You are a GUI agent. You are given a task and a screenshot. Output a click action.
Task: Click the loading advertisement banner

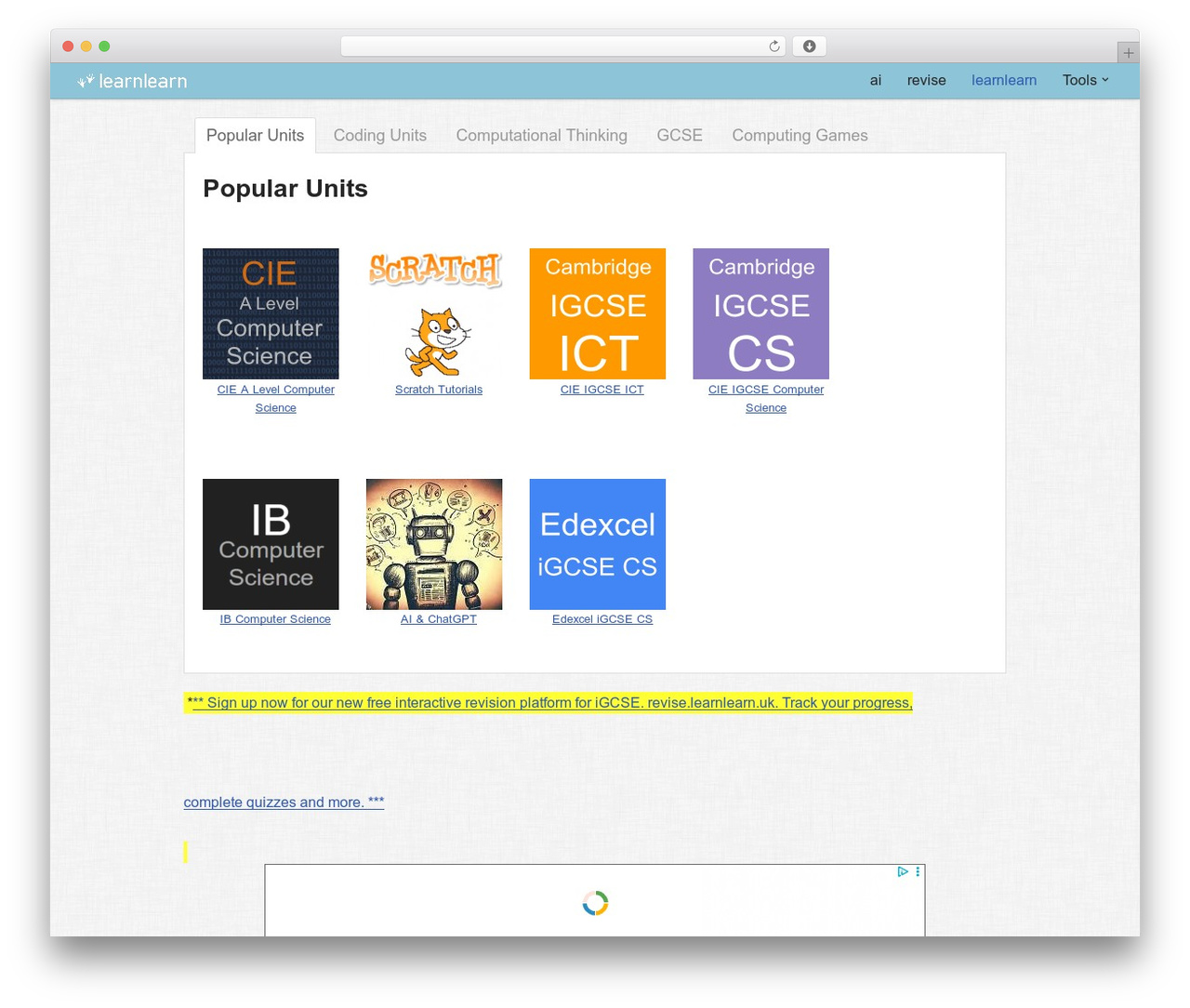595,900
